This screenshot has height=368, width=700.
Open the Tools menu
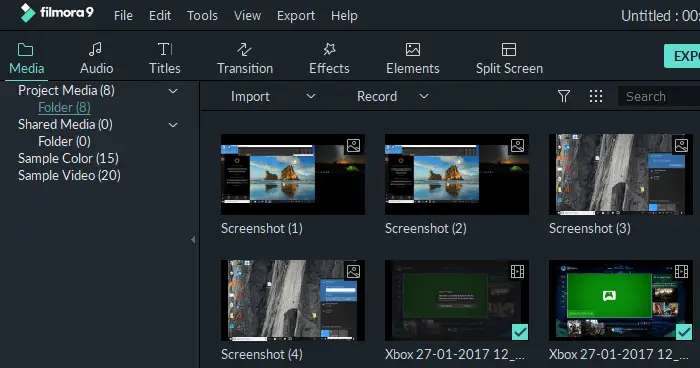pos(202,16)
